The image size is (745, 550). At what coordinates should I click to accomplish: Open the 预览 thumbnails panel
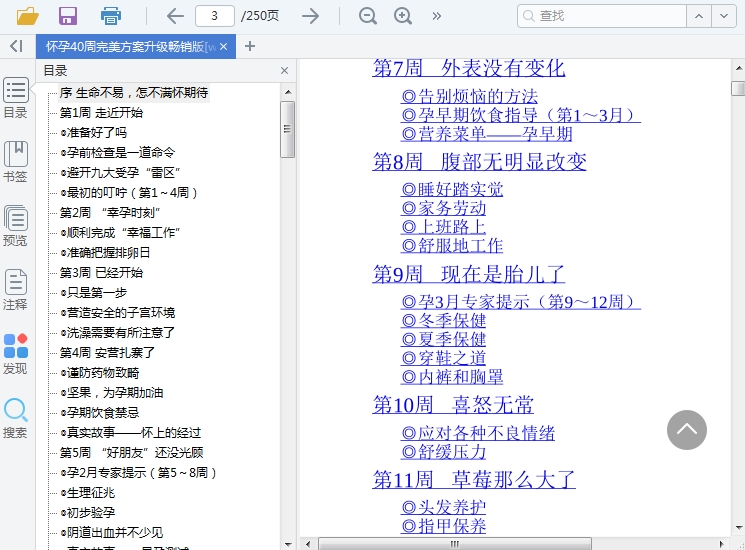click(x=16, y=226)
